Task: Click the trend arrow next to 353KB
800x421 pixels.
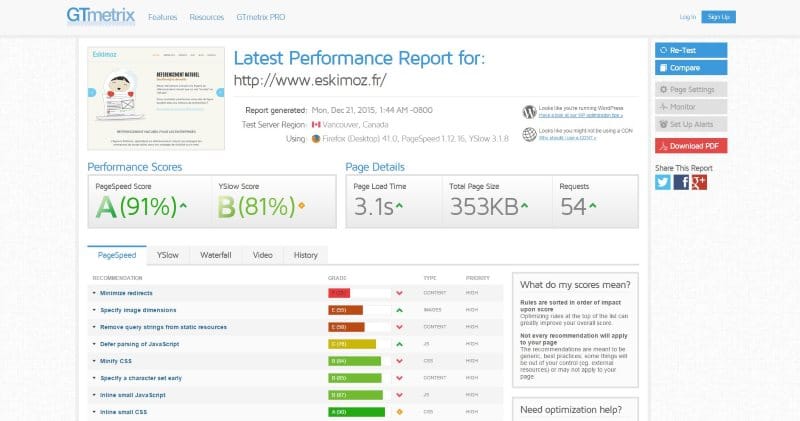Action: tap(524, 206)
